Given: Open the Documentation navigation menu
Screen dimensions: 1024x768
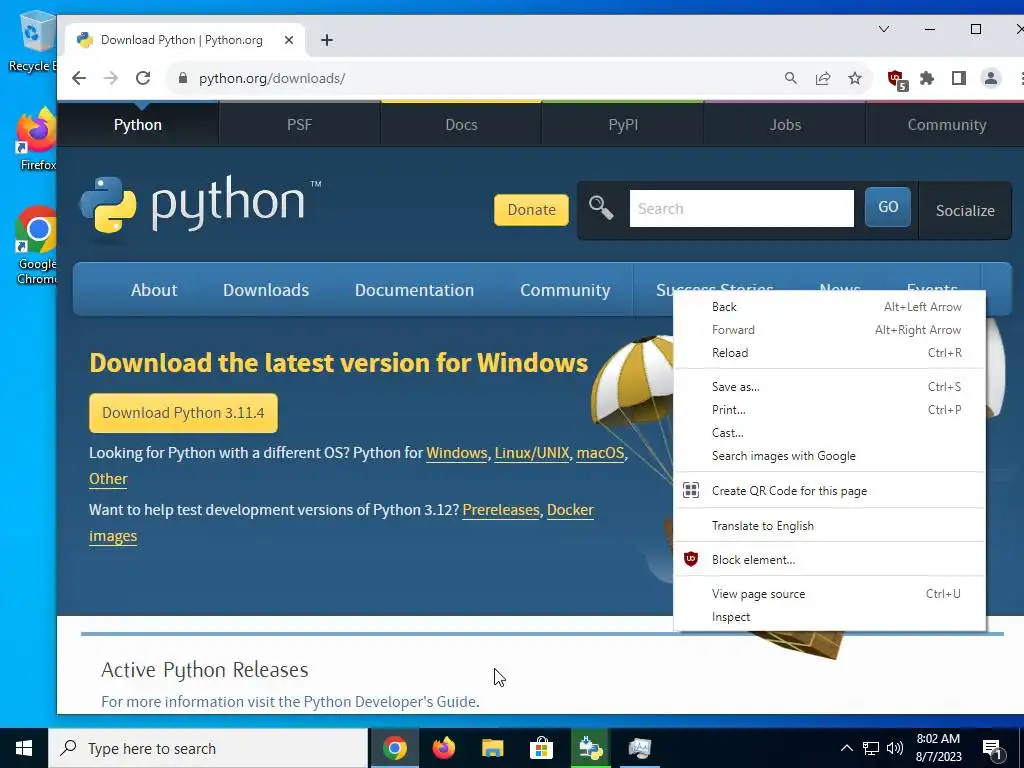Looking at the screenshot, I should [414, 290].
